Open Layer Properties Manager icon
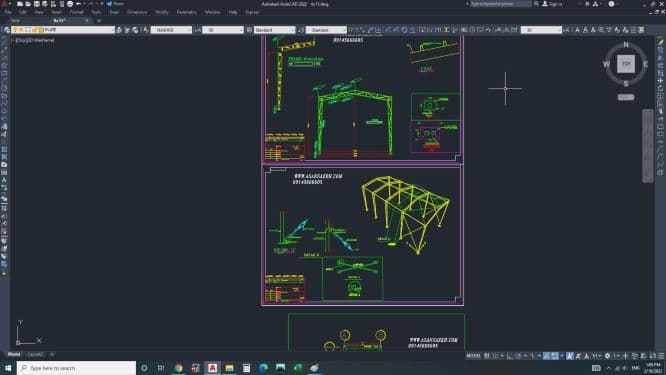The image size is (666, 375). pos(6,30)
